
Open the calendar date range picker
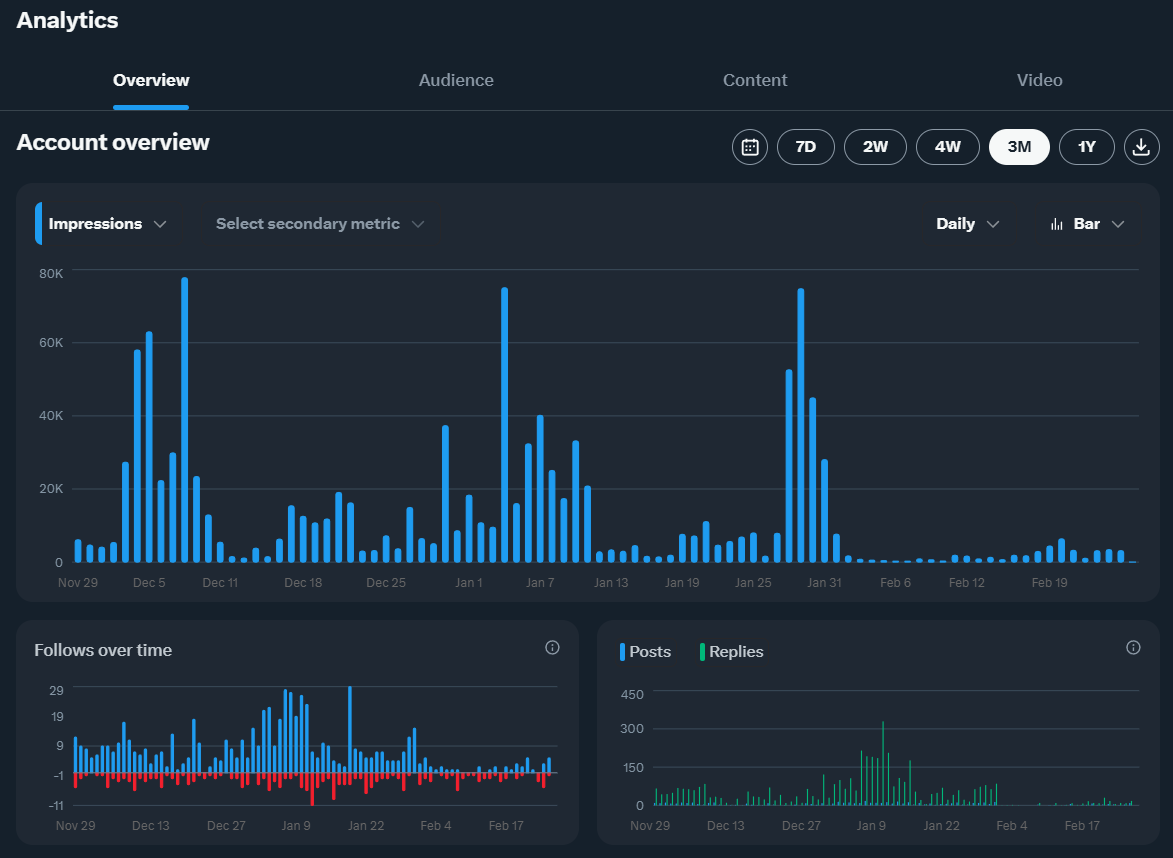tap(750, 147)
